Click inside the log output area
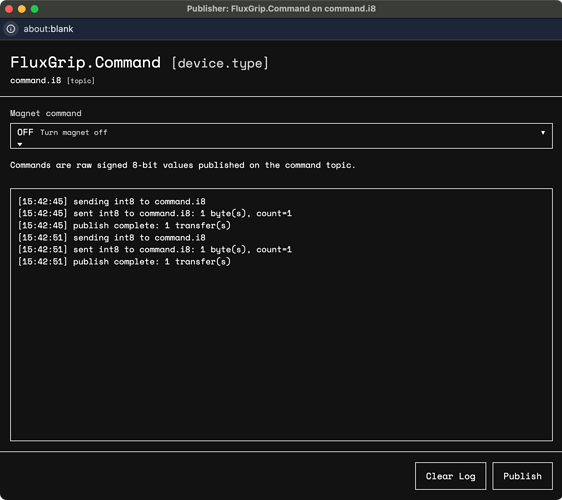The image size is (562, 500). (281, 314)
